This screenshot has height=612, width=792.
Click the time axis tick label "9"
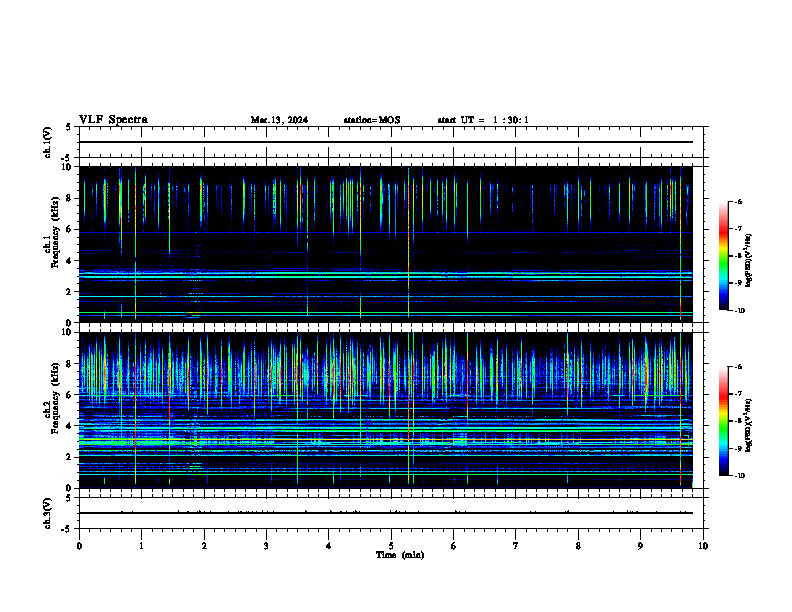640,546
